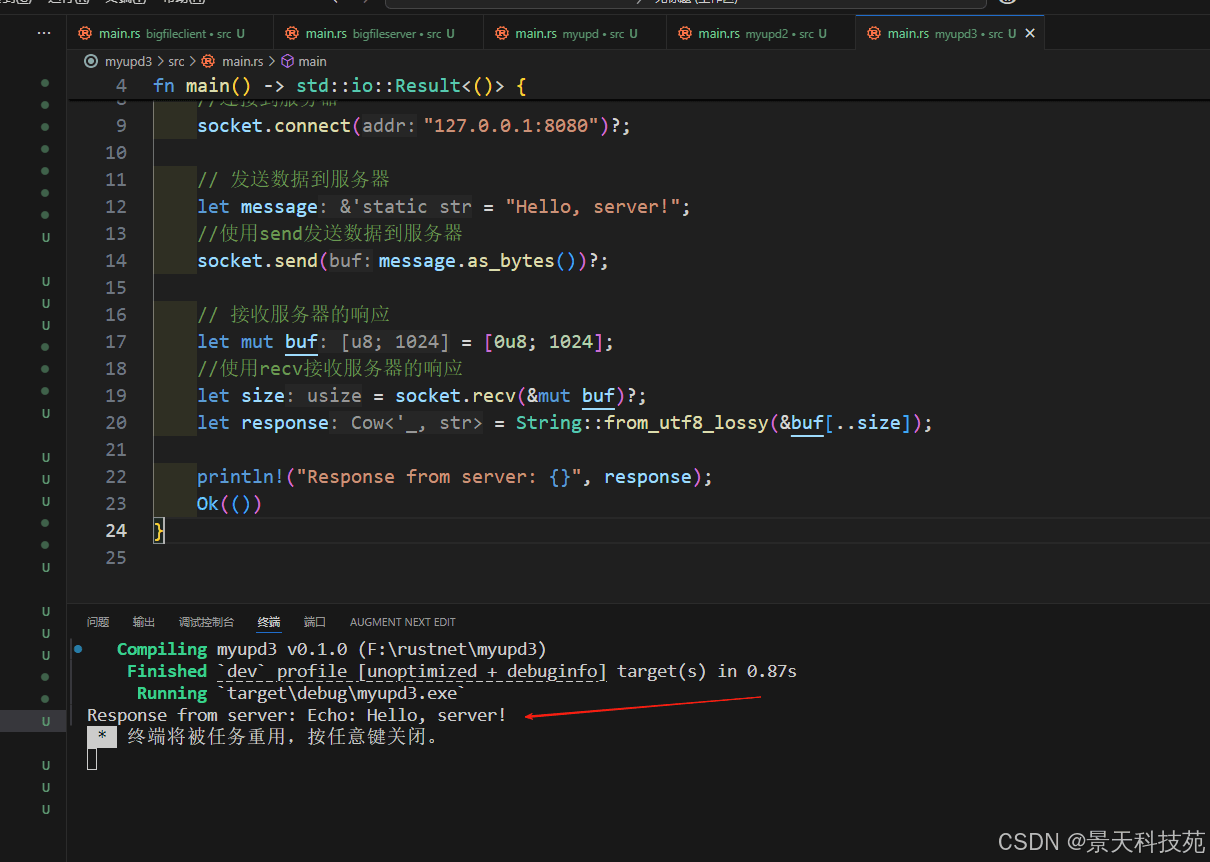Screen dimensions: 1210x862
Task: Open the main.rs breadcrumb file picker
Action: (x=235, y=62)
